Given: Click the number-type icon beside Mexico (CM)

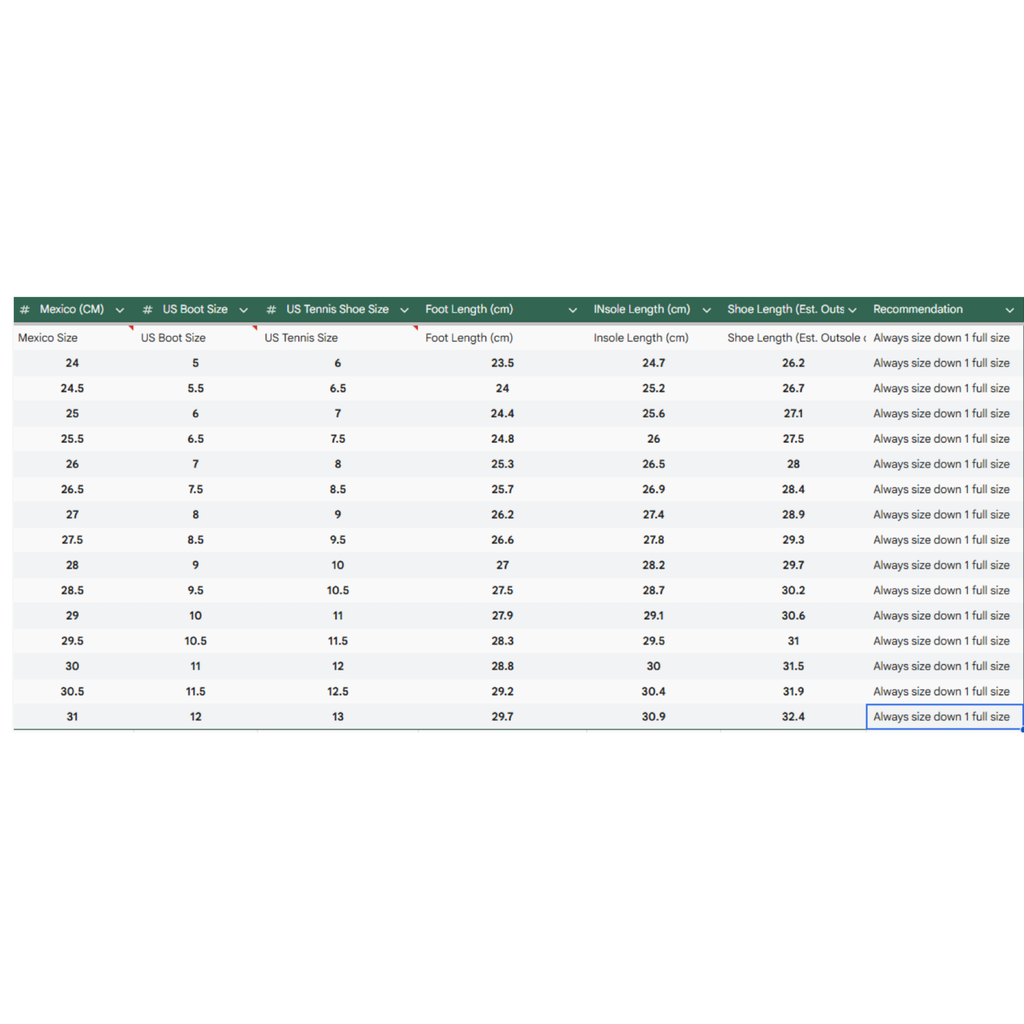Looking at the screenshot, I should [25, 310].
